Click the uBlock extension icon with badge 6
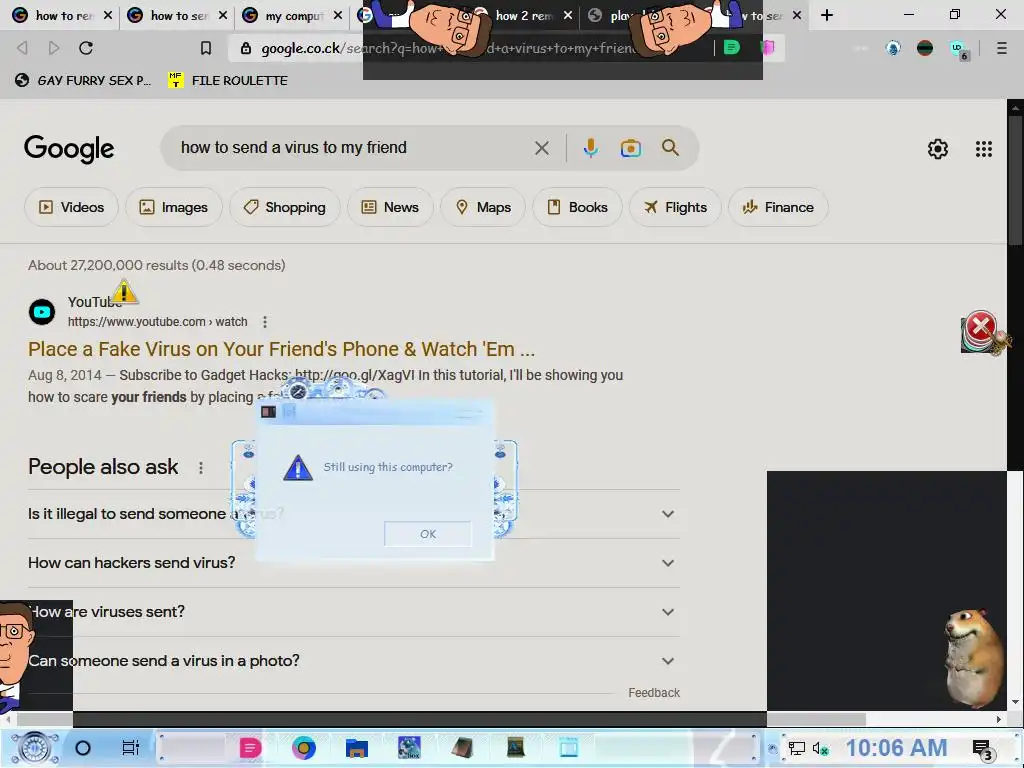The image size is (1024, 768). click(958, 49)
